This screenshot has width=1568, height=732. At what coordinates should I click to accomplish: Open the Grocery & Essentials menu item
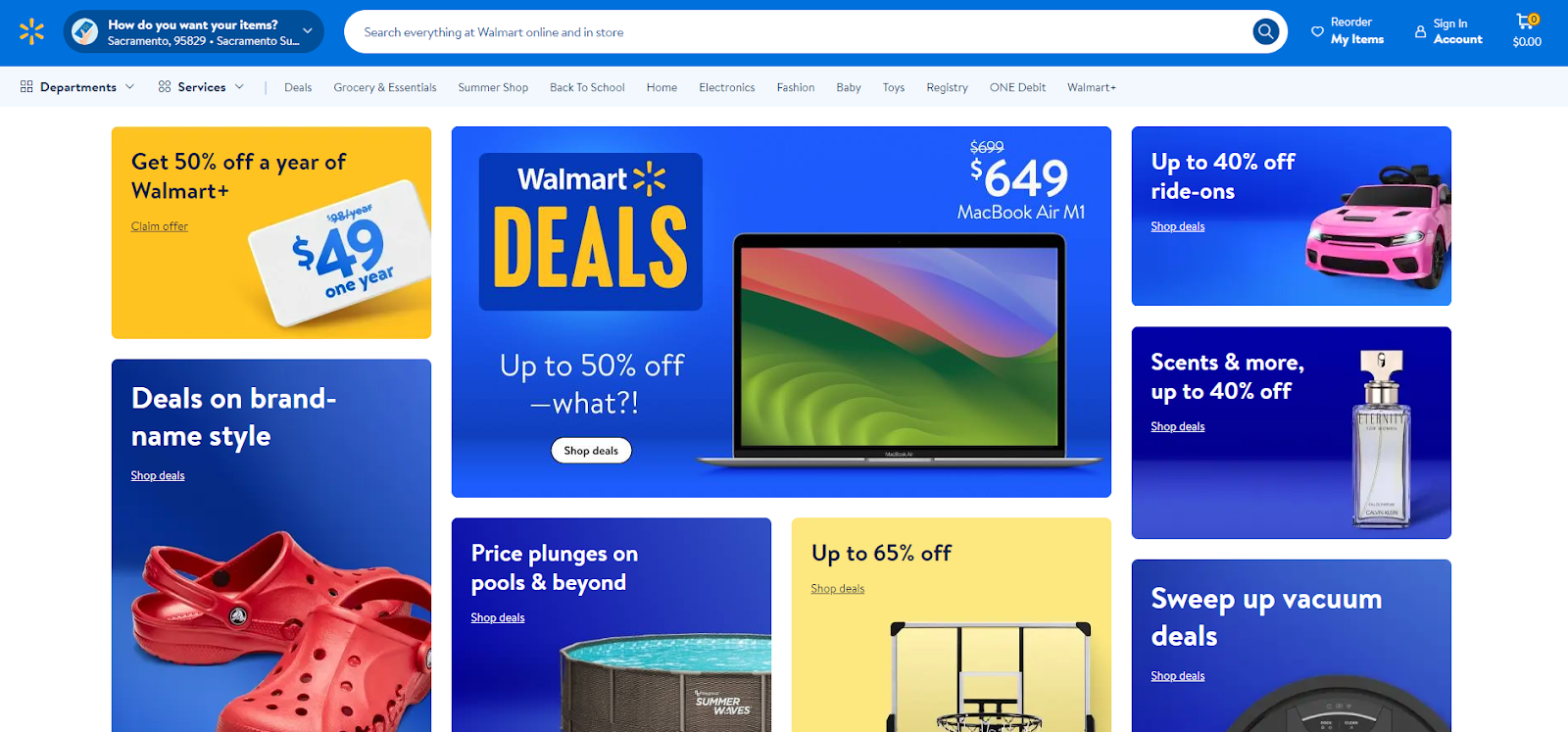(385, 87)
